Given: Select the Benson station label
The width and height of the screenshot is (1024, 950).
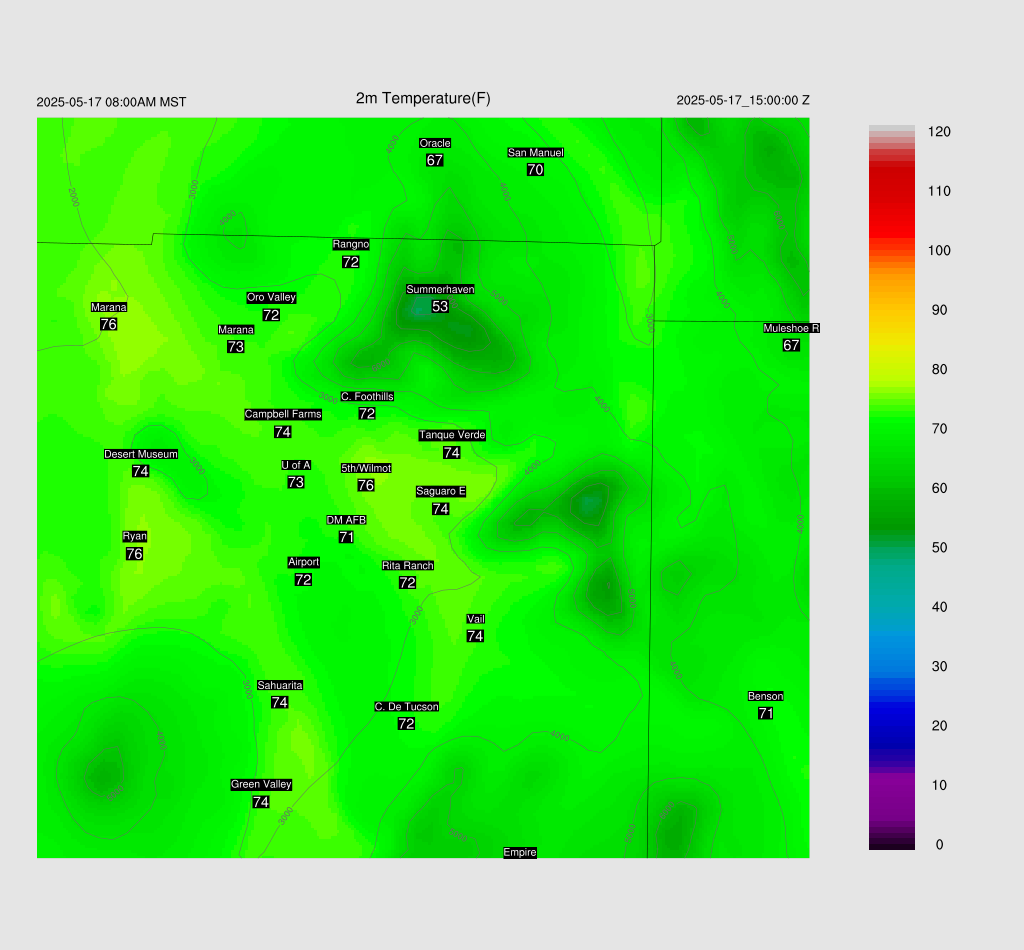Looking at the screenshot, I should 765,696.
